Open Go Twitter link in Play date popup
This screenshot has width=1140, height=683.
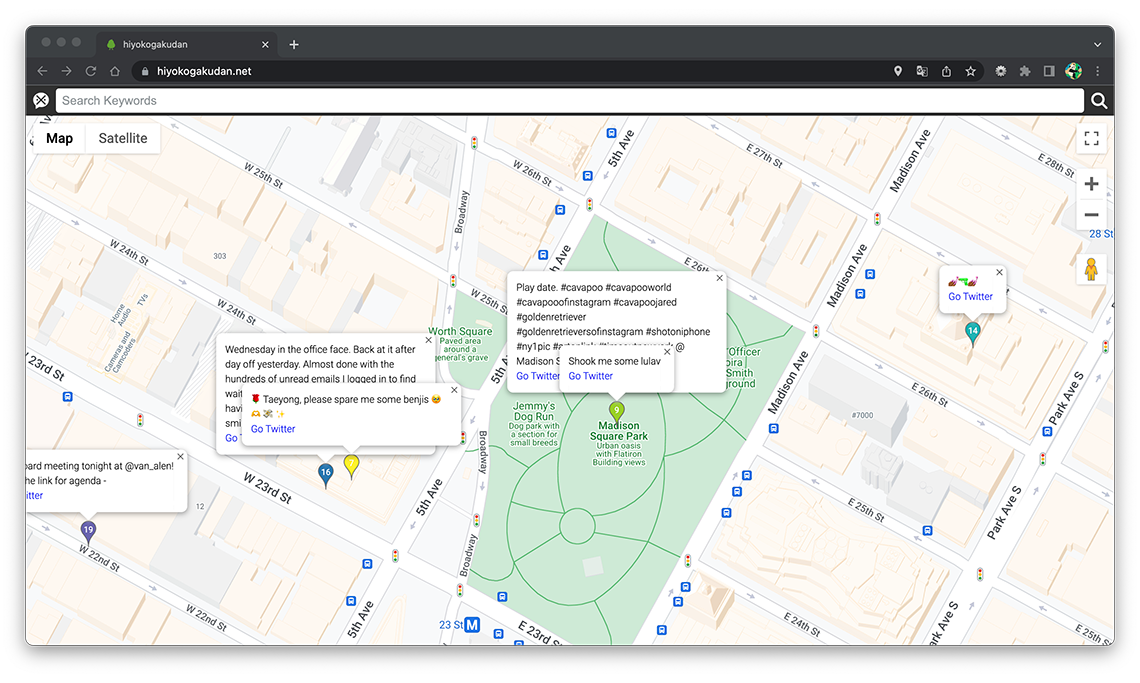click(537, 376)
